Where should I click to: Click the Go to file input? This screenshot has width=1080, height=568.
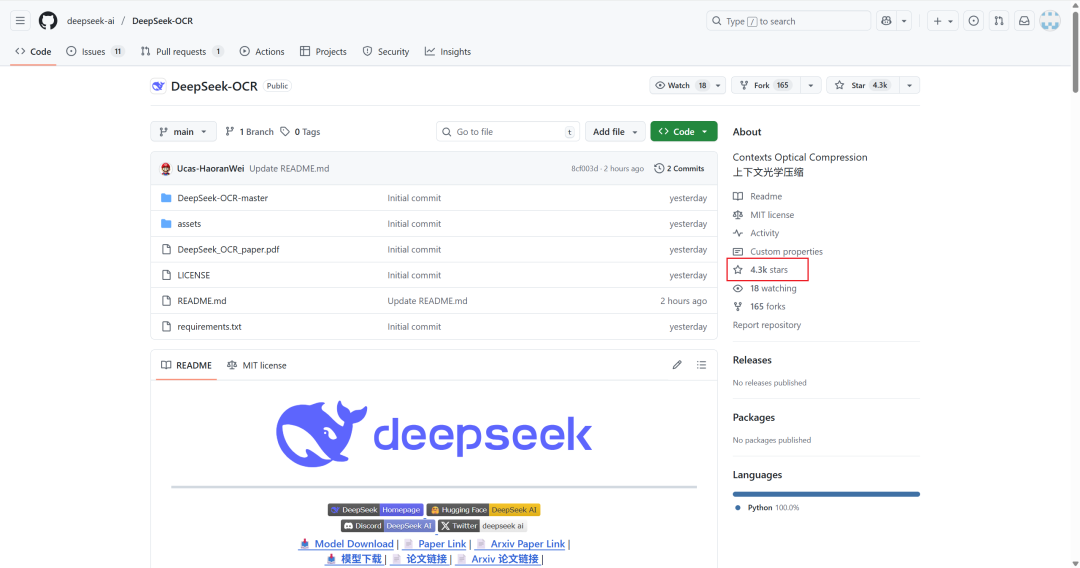point(508,132)
